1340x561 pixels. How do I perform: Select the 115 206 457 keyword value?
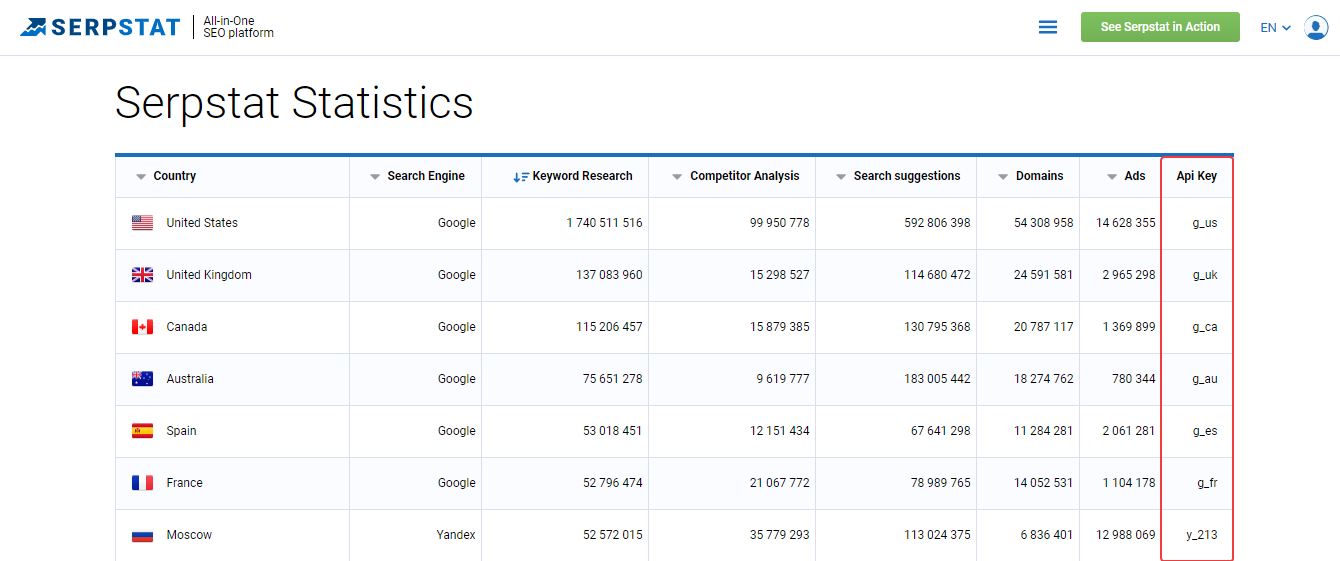609,327
